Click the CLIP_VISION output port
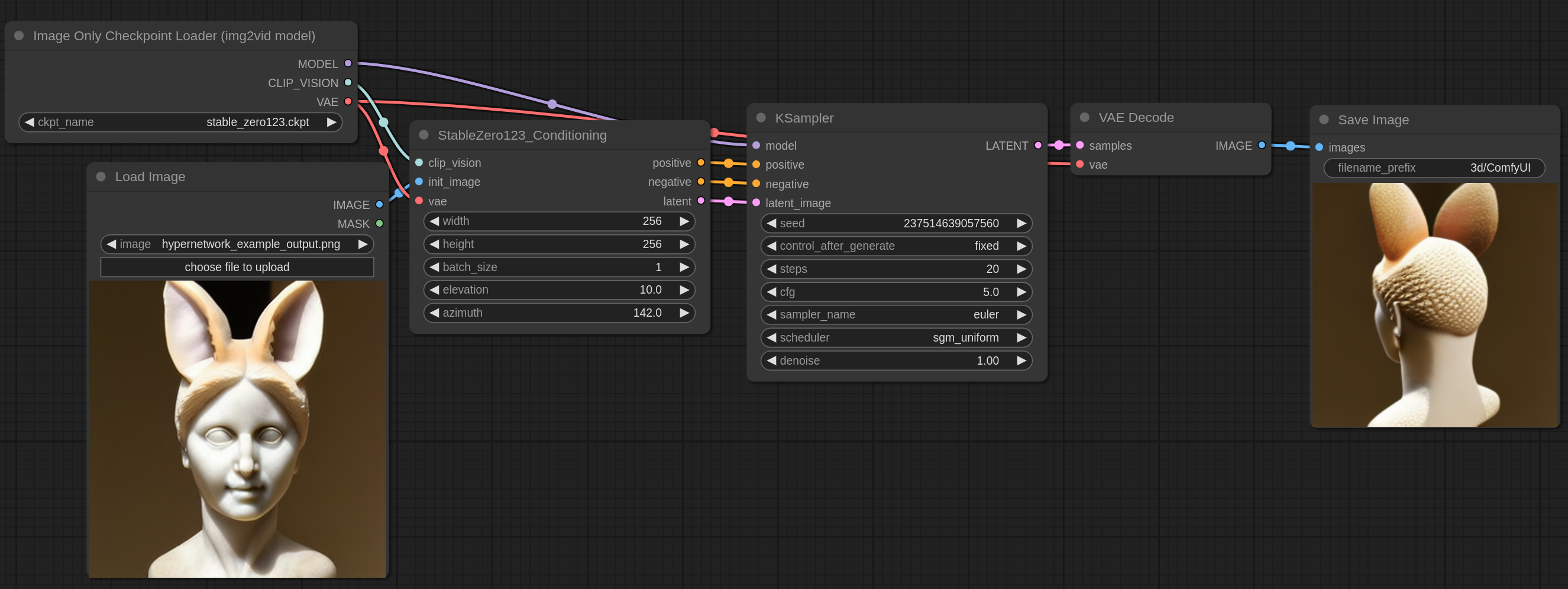Viewport: 1568px width, 589px height. (x=347, y=82)
